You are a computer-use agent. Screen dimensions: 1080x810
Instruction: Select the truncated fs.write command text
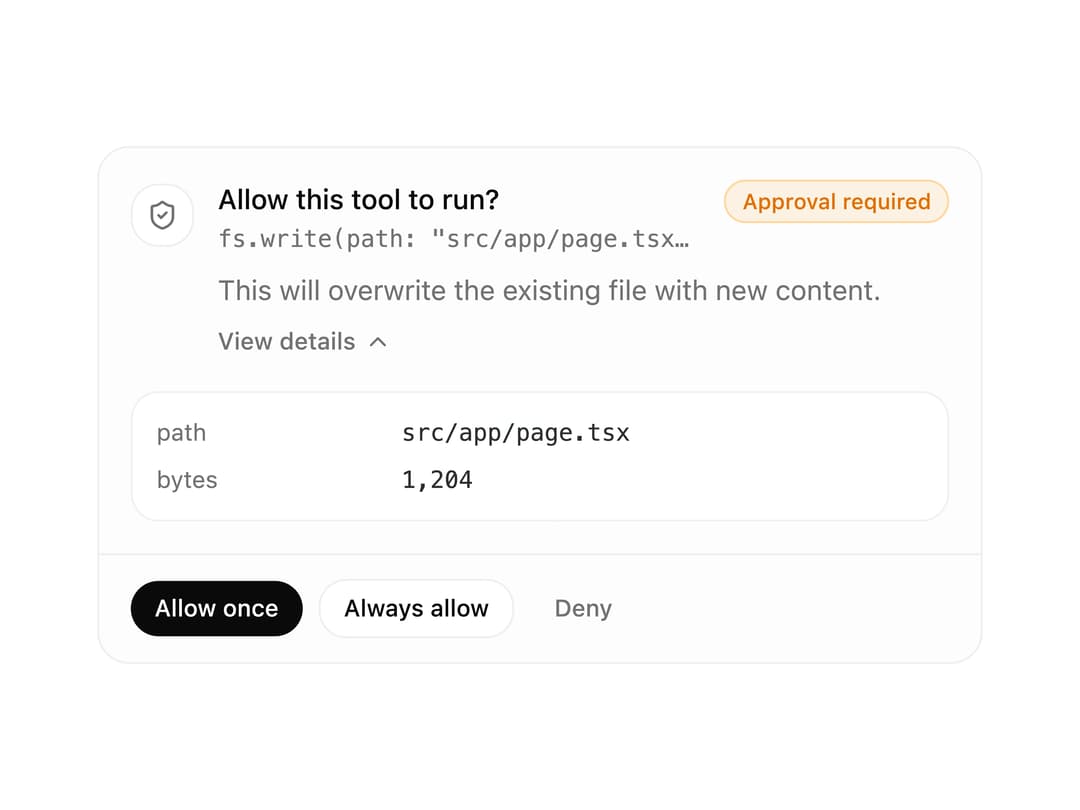(x=453, y=239)
